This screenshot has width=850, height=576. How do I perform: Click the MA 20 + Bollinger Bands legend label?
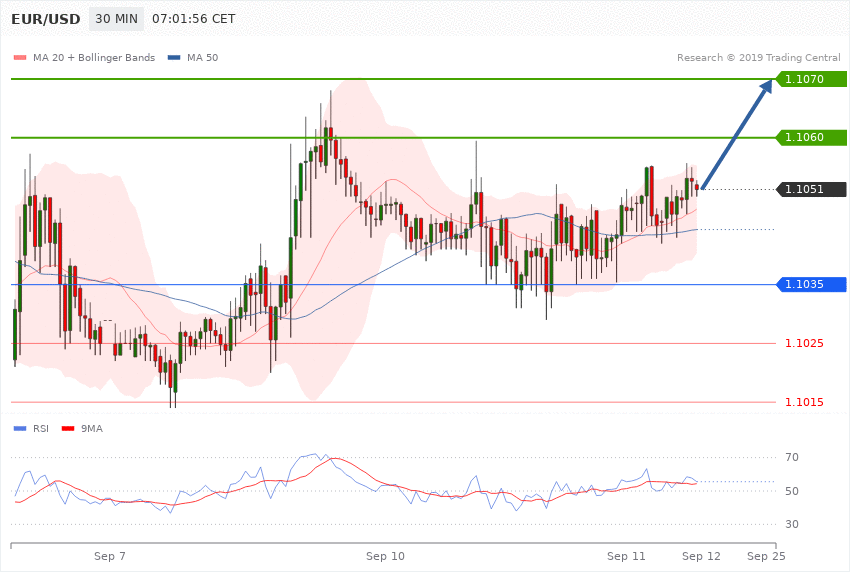click(x=94, y=57)
